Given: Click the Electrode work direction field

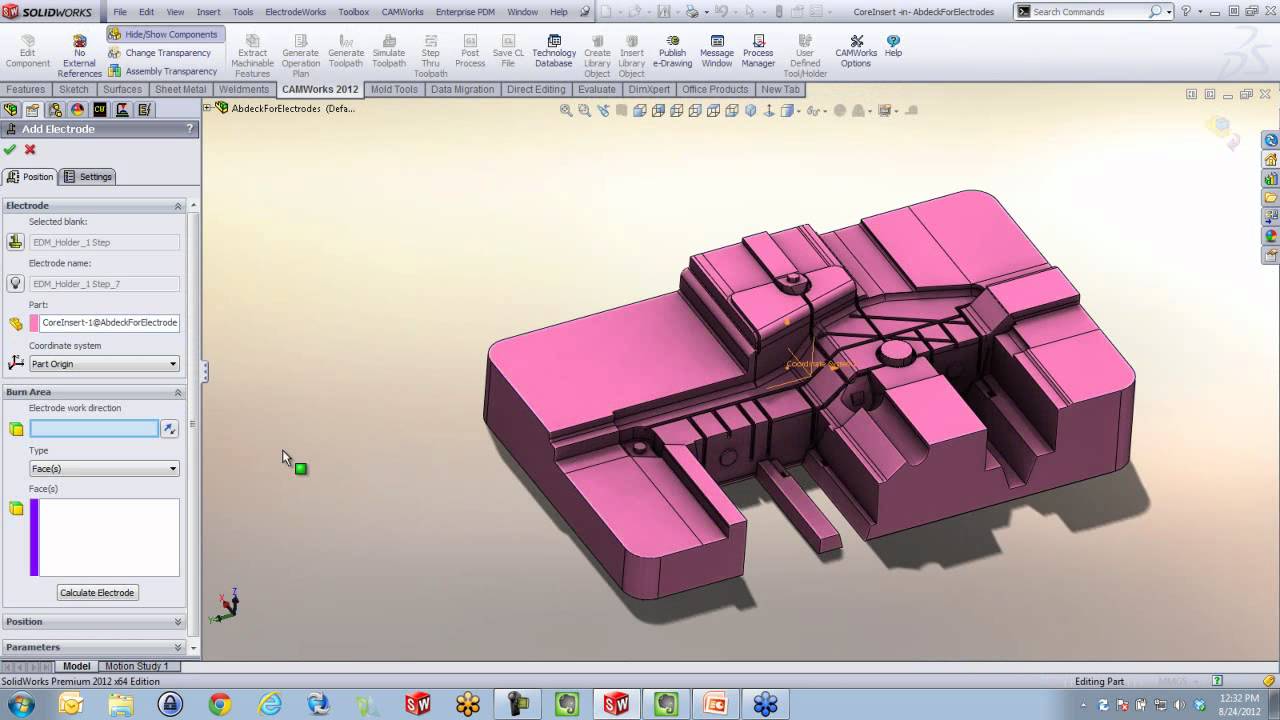Looking at the screenshot, I should (94, 429).
